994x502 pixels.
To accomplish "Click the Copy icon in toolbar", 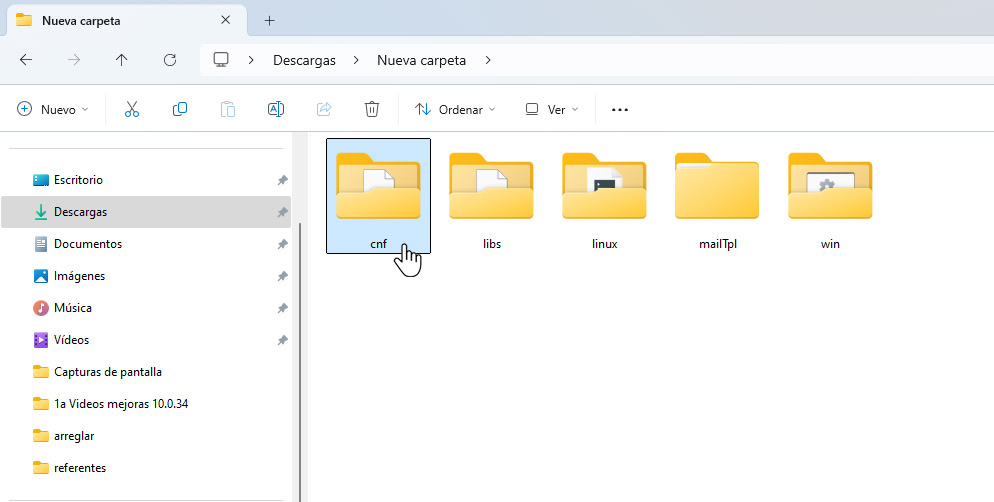I will 180,110.
